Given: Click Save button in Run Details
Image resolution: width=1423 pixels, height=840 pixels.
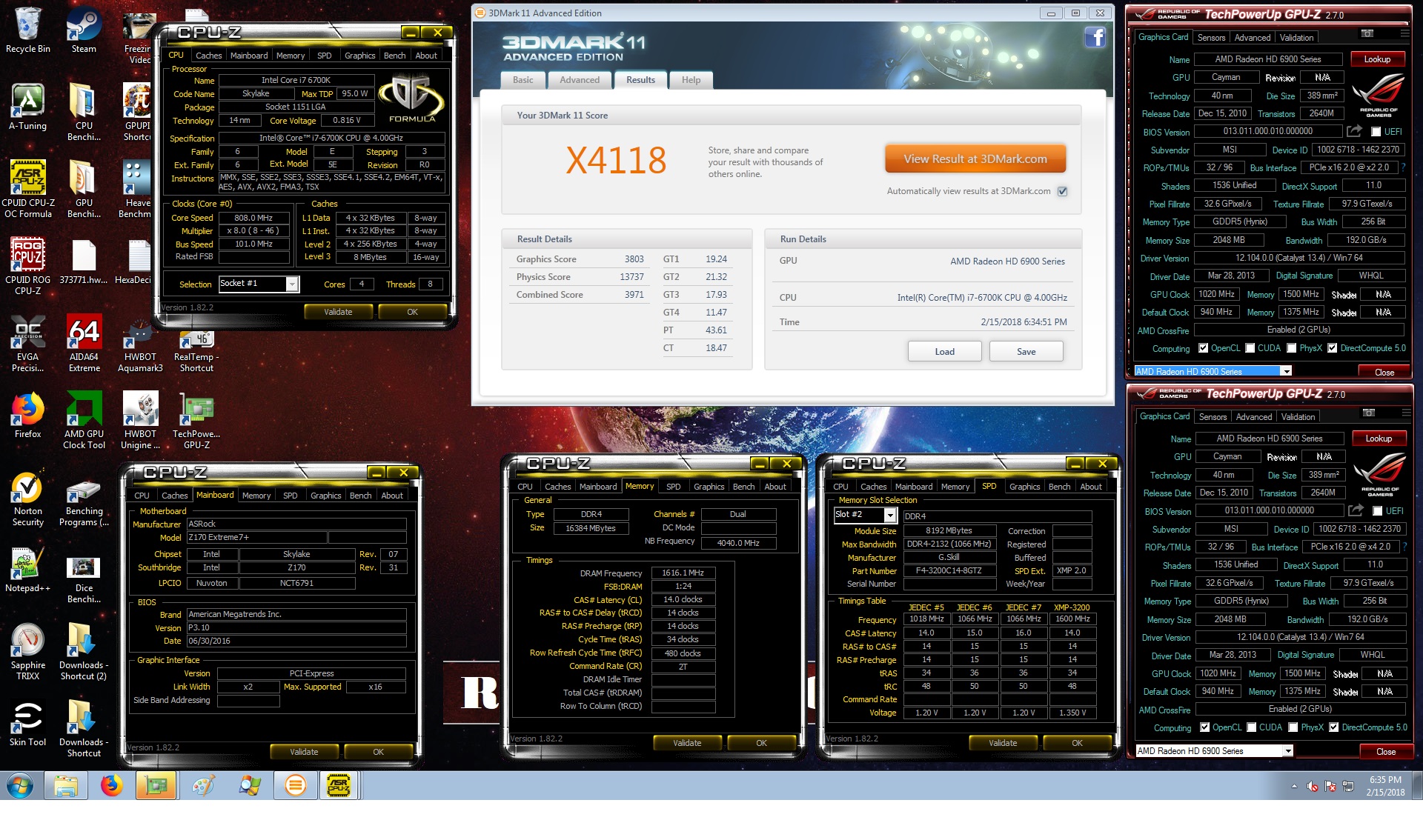Looking at the screenshot, I should click(x=1026, y=351).
